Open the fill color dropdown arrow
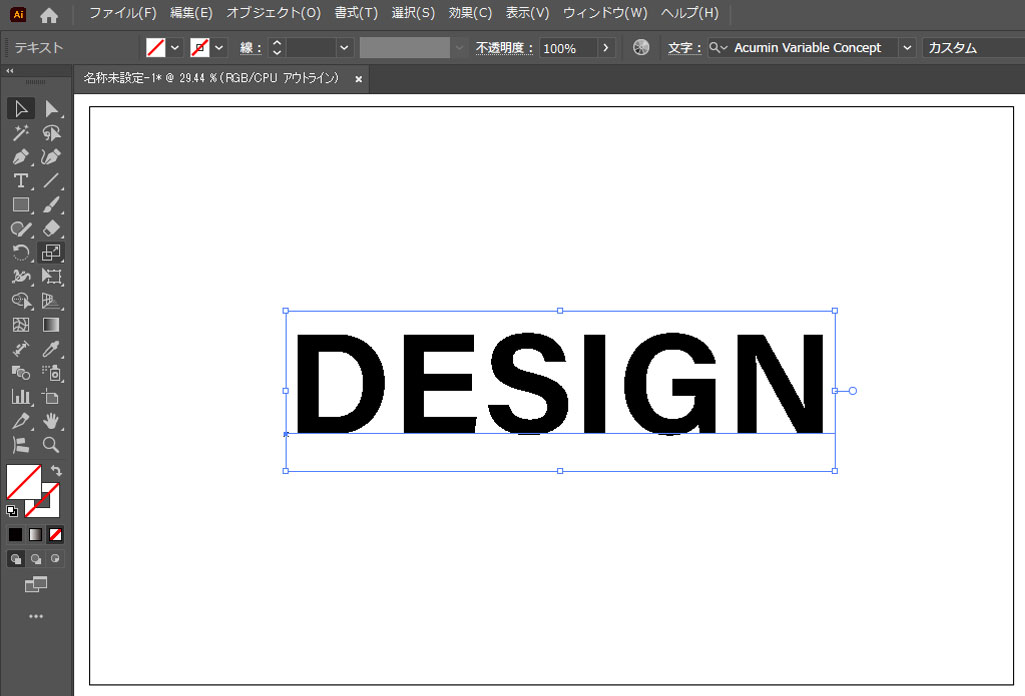This screenshot has height=696, width=1025. pyautogui.click(x=175, y=48)
